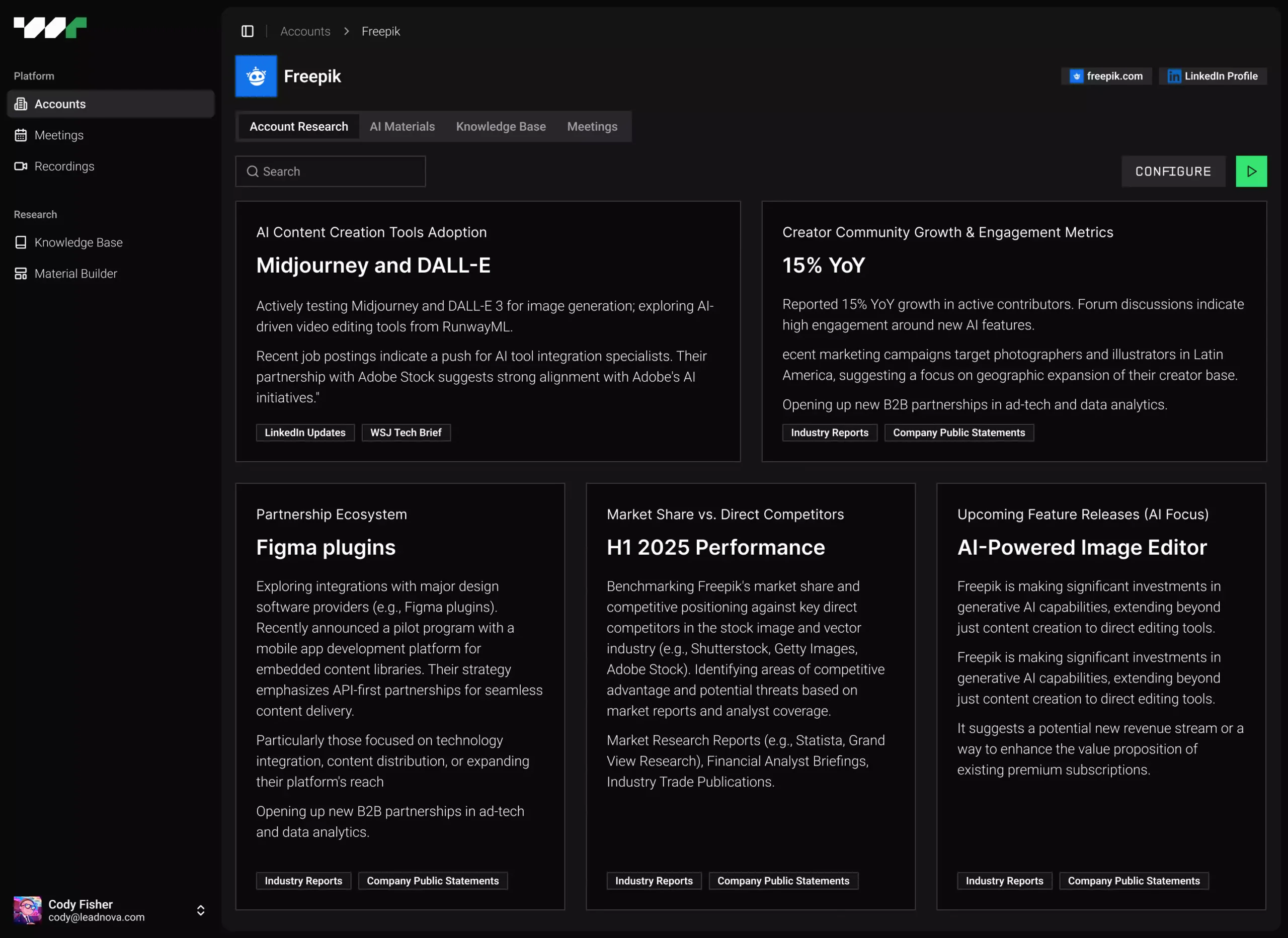Click 'Creator Community Growth & Engagement Metrics' title
The height and width of the screenshot is (938, 1288).
click(x=947, y=232)
